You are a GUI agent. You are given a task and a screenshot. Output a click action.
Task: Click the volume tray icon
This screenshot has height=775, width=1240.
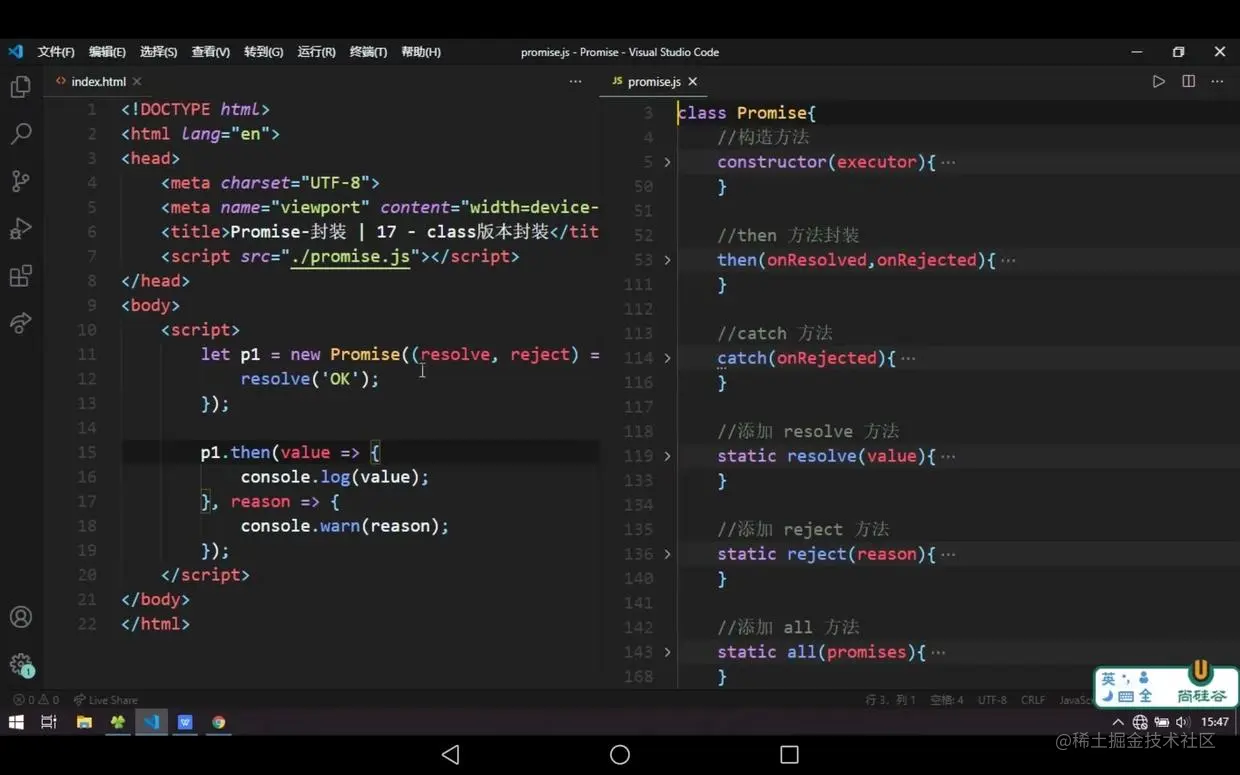coord(1183,722)
